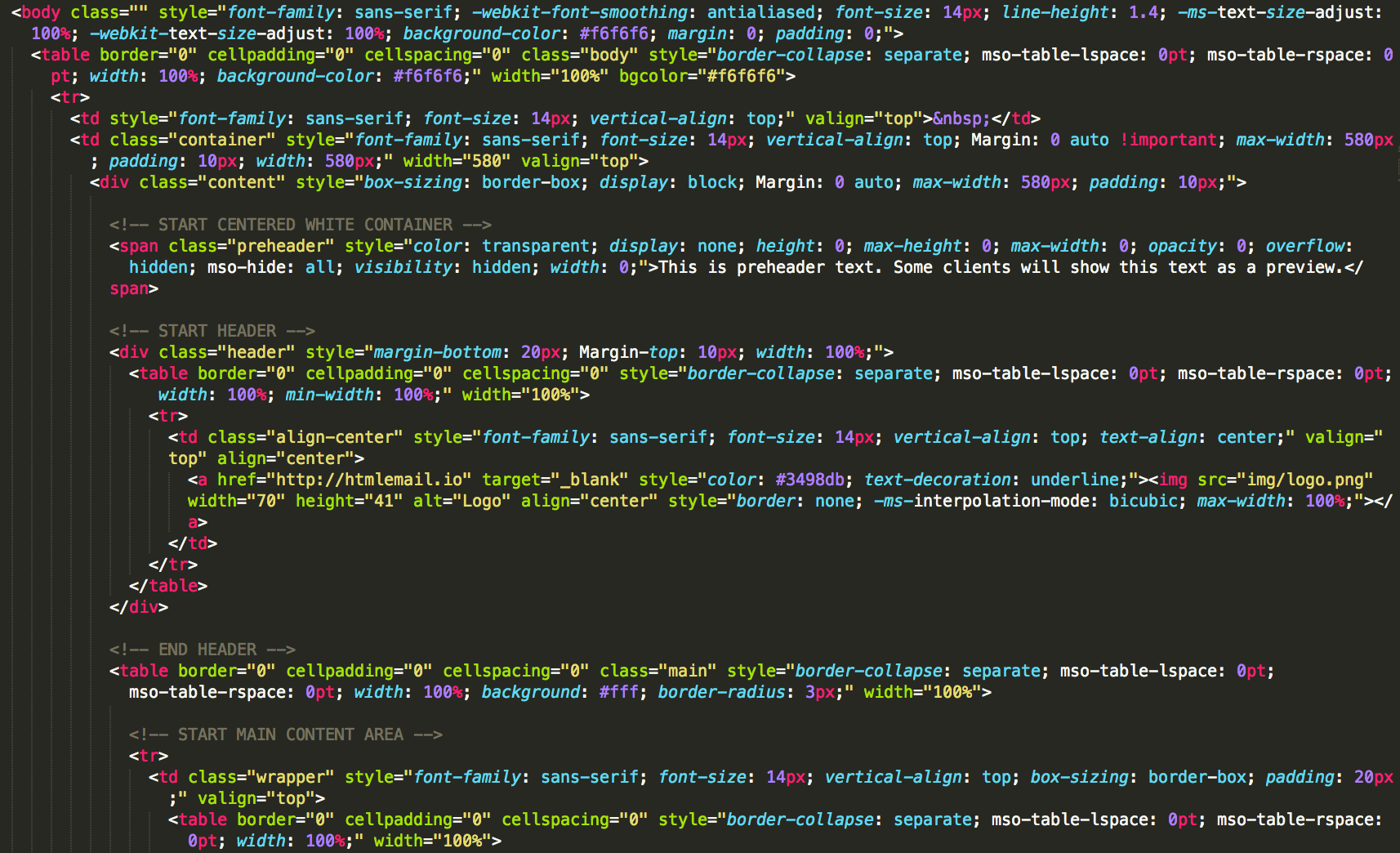Viewport: 1400px width, 853px height.
Task: Click the bicubic interpolation mode value
Action: [1142, 501]
